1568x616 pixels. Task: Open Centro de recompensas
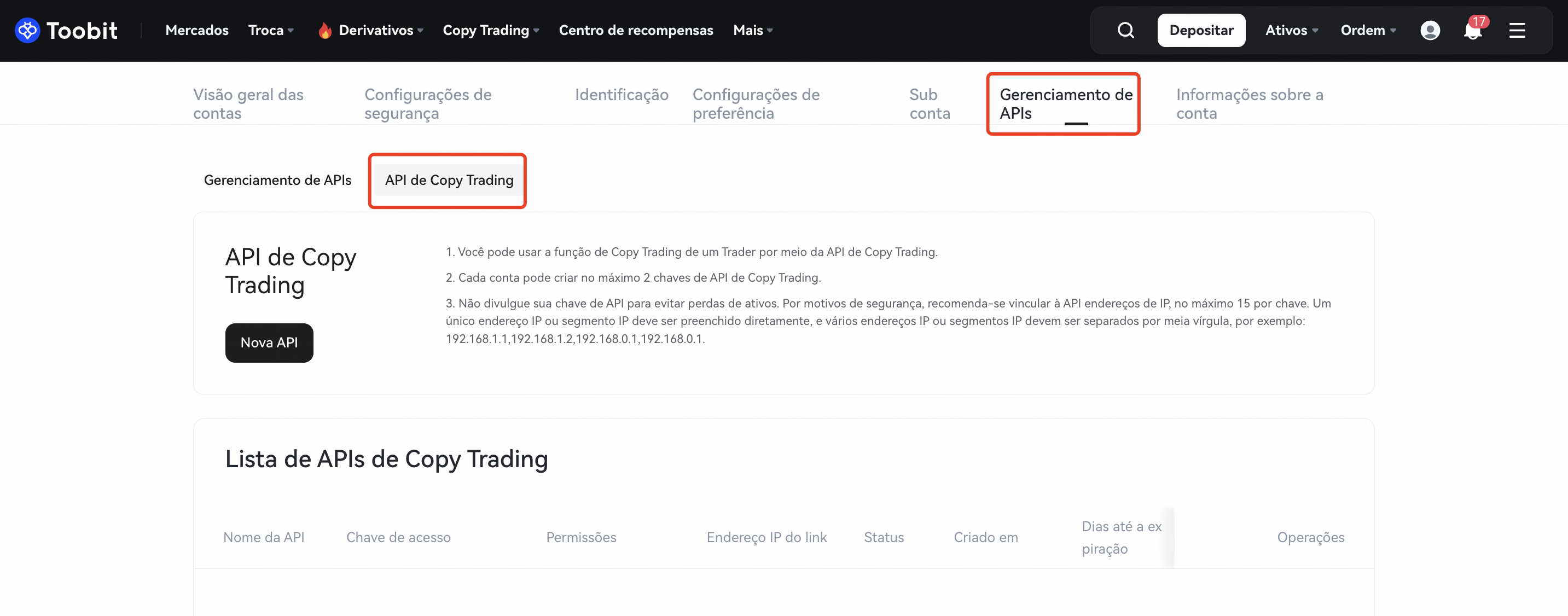point(636,31)
